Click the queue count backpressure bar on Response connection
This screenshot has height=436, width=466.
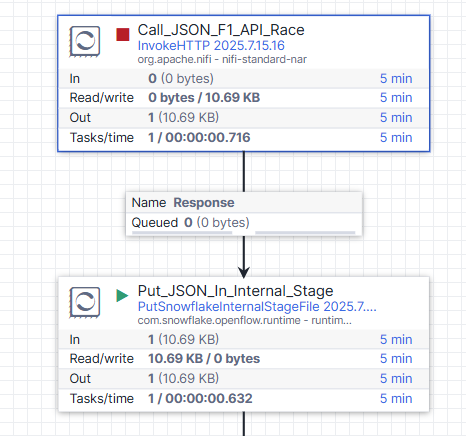182,233
